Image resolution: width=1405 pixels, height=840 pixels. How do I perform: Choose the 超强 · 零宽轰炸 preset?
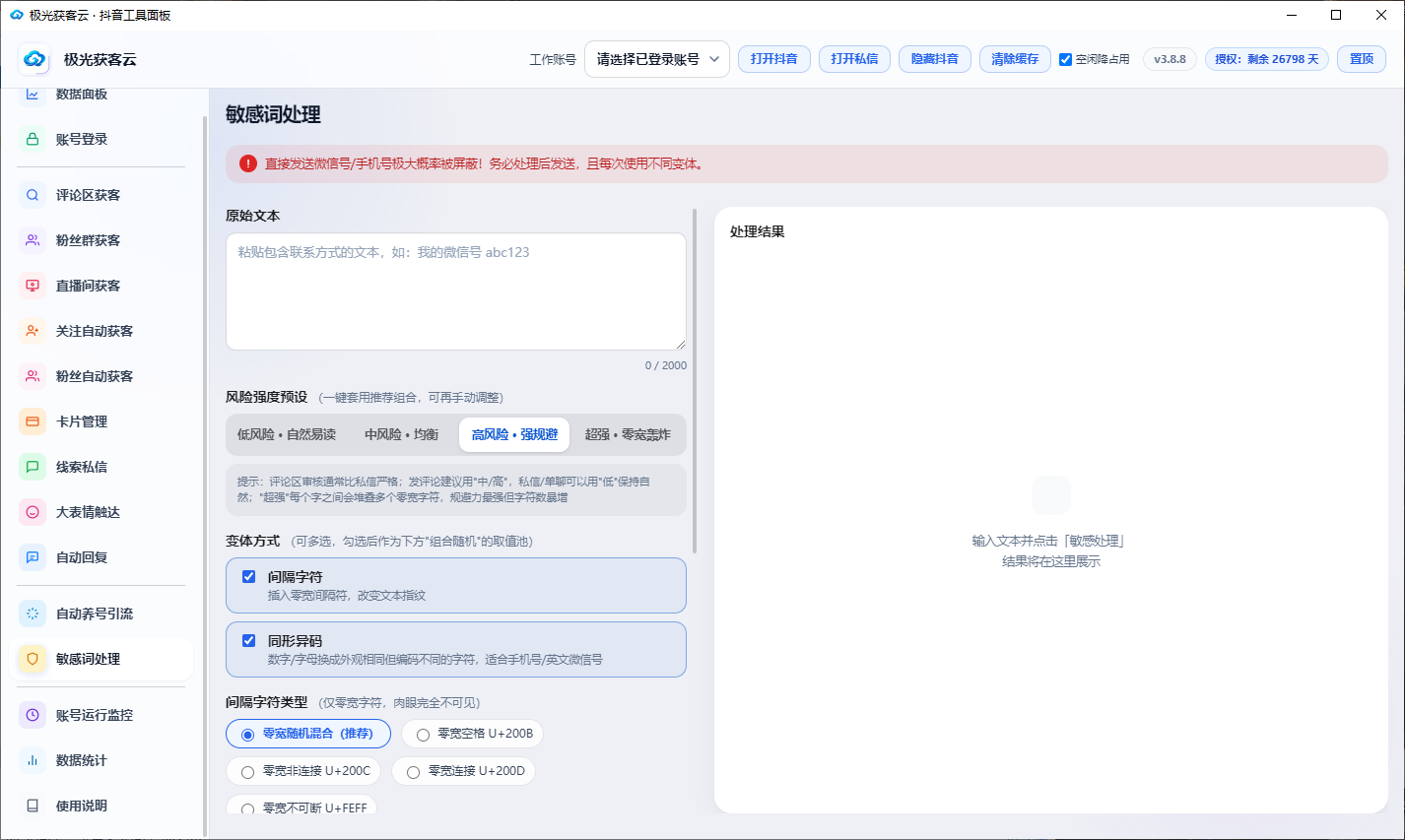click(628, 434)
